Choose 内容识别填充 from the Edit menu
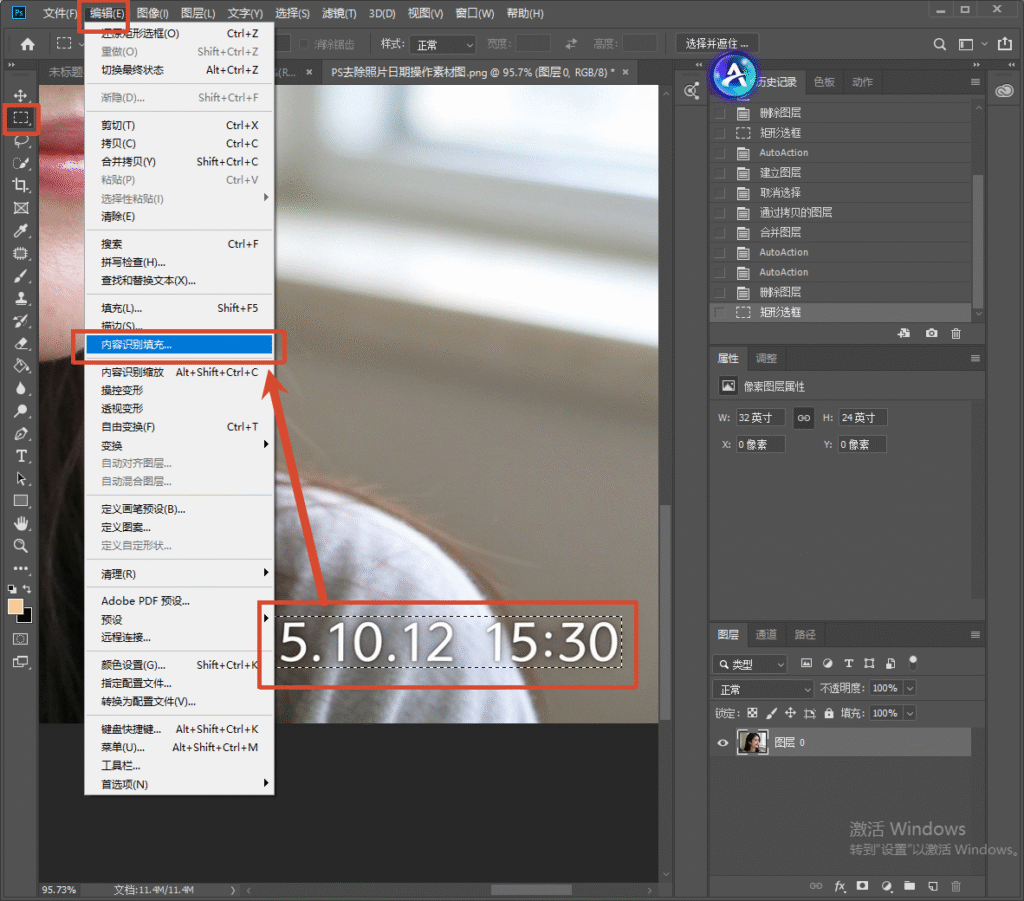 click(x=179, y=345)
